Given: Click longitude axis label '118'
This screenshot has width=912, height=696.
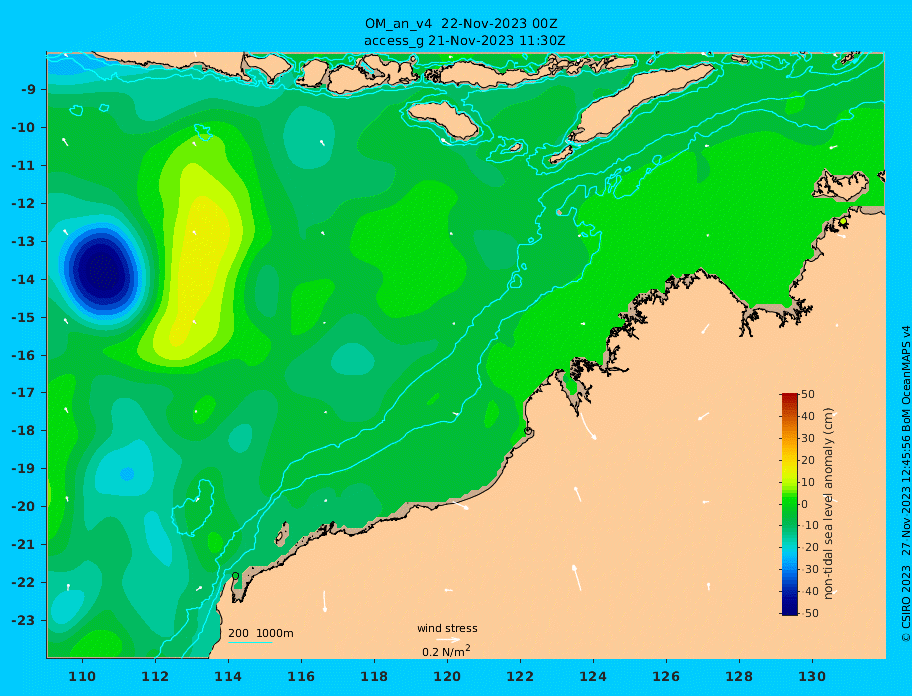Looking at the screenshot, I should click(x=374, y=676).
